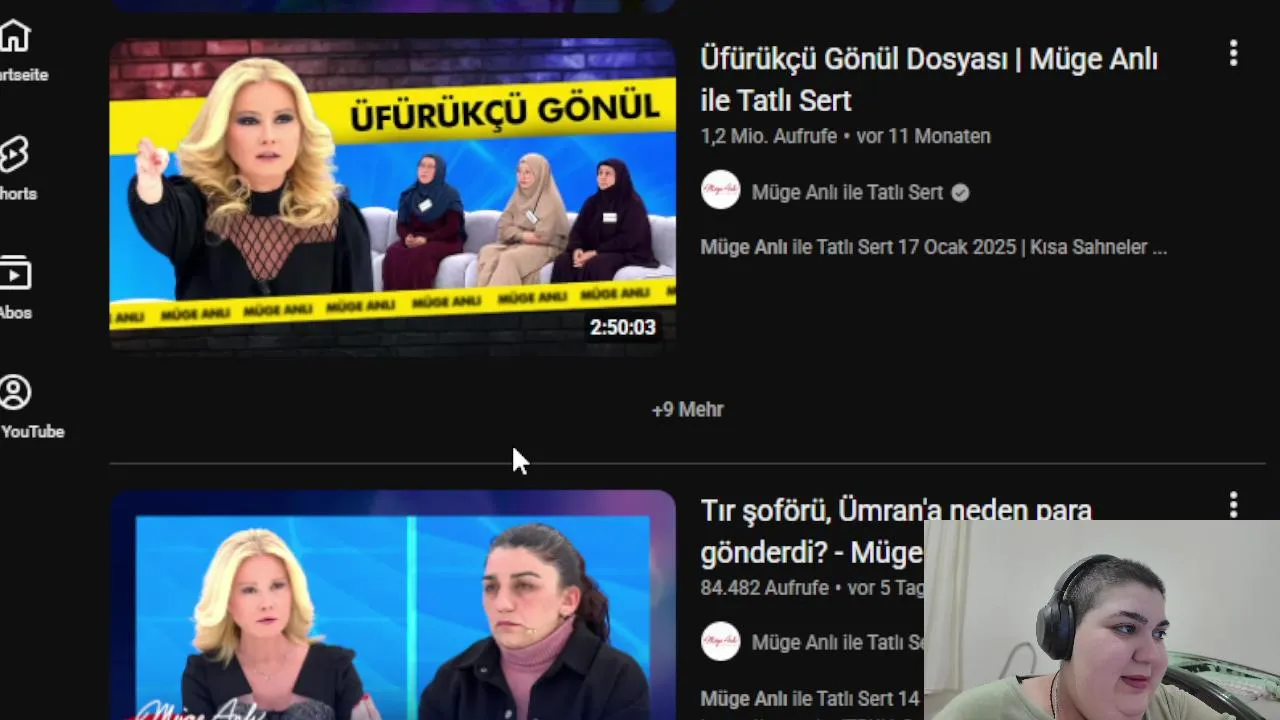Image resolution: width=1280 pixels, height=720 pixels.
Task: Click the description 'Müge Anlı ile Tatlı Sert 17 Ocak 2025'
Action: 934,247
